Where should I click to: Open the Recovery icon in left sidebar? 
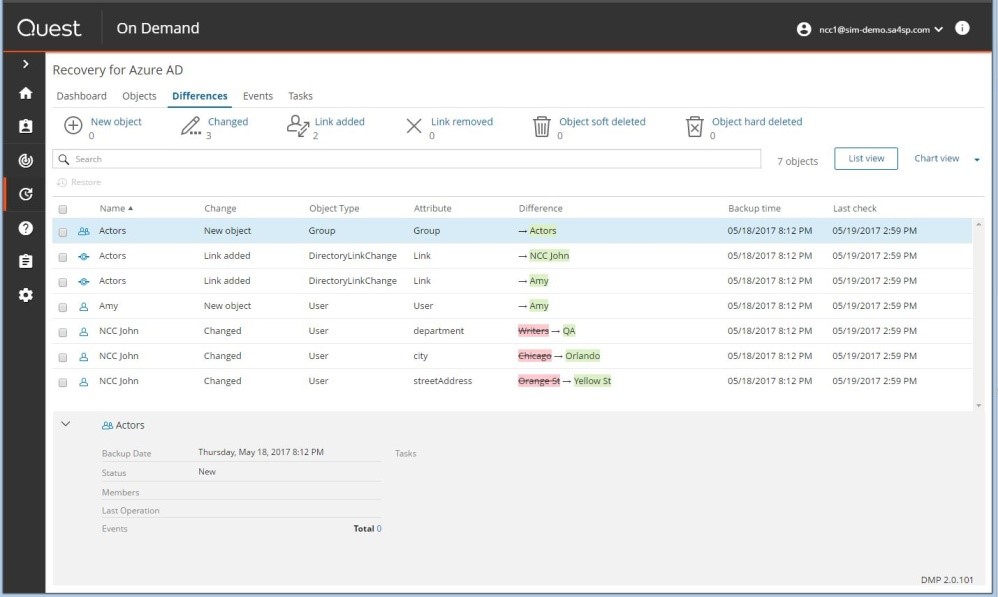point(26,194)
